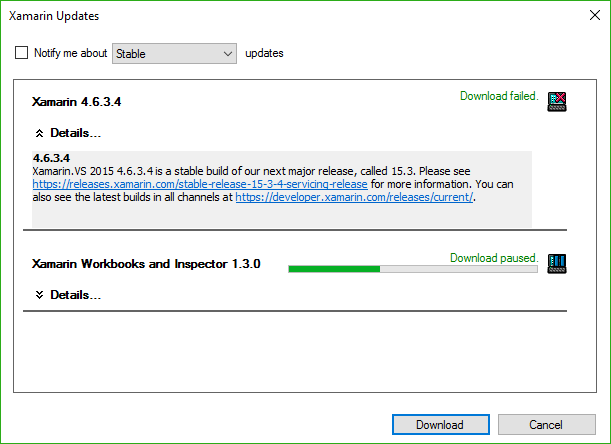Click the bold 4.6.3.4 version line in details
The image size is (611, 444).
(51, 158)
